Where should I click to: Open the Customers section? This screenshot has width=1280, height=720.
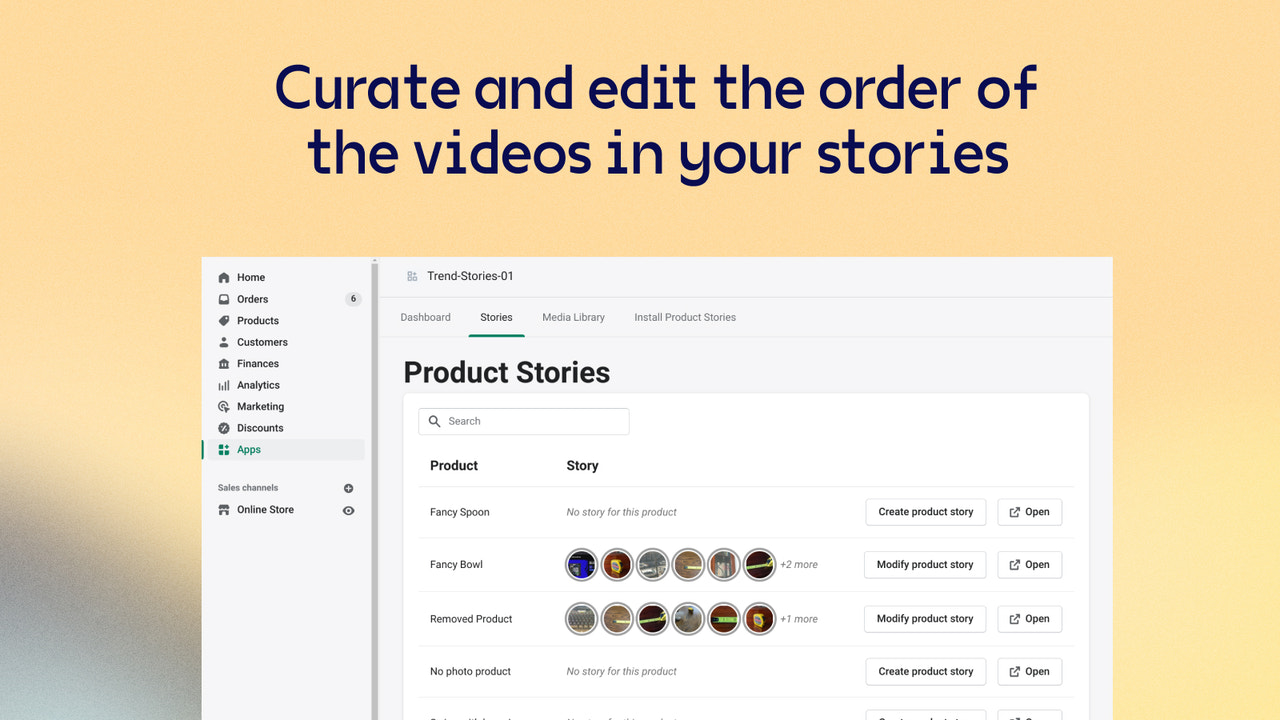(x=225, y=342)
